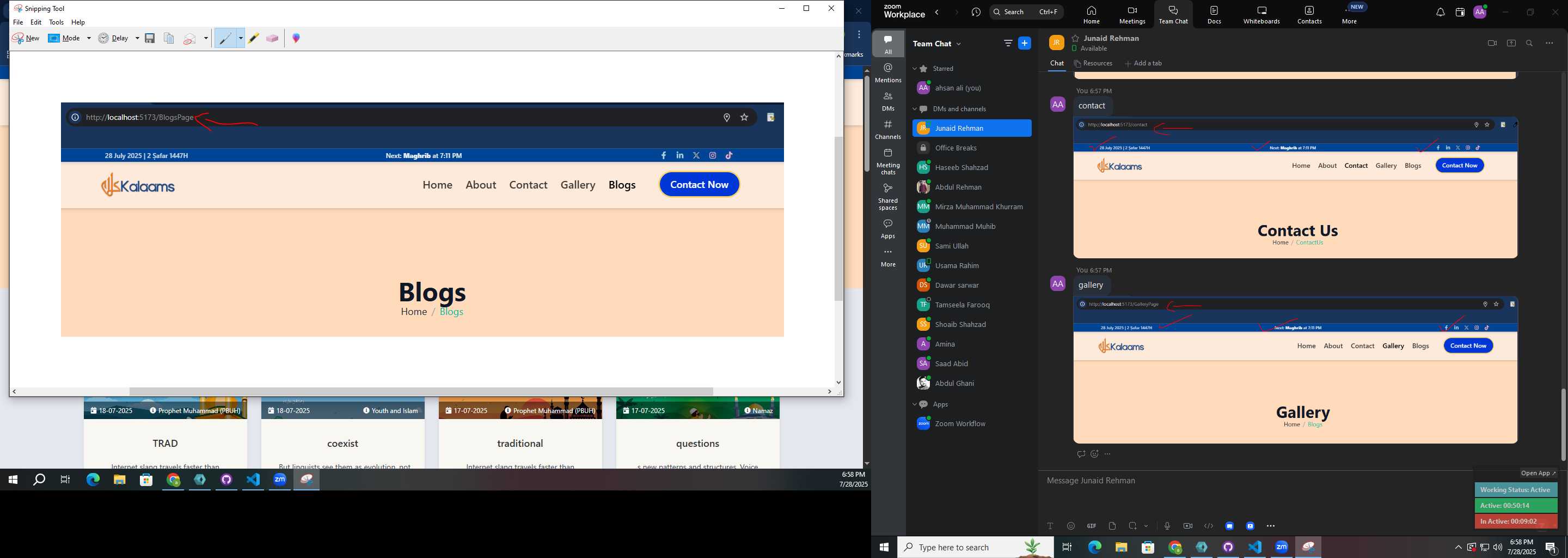The image size is (1568, 558).
Task: Click the Snipping Tool vertical scrollbar
Action: tap(839, 219)
